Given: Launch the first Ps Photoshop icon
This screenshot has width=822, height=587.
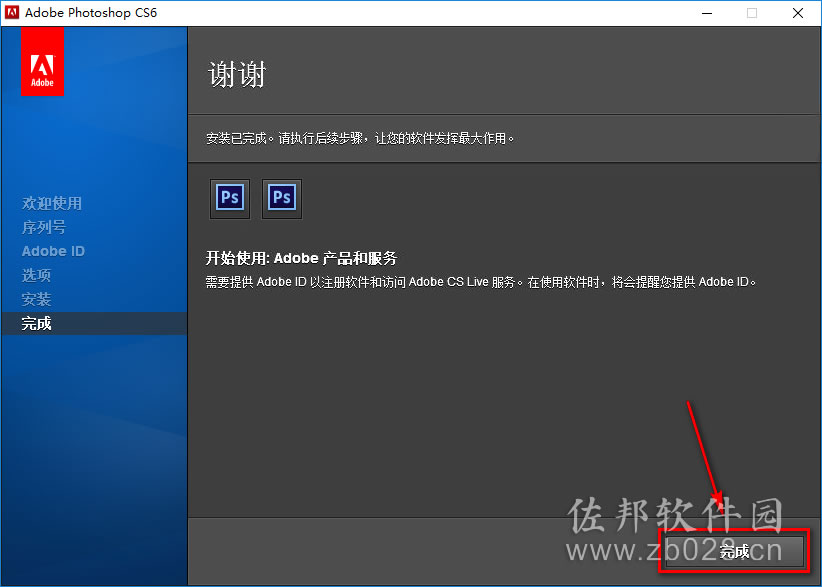Looking at the screenshot, I should [x=230, y=199].
